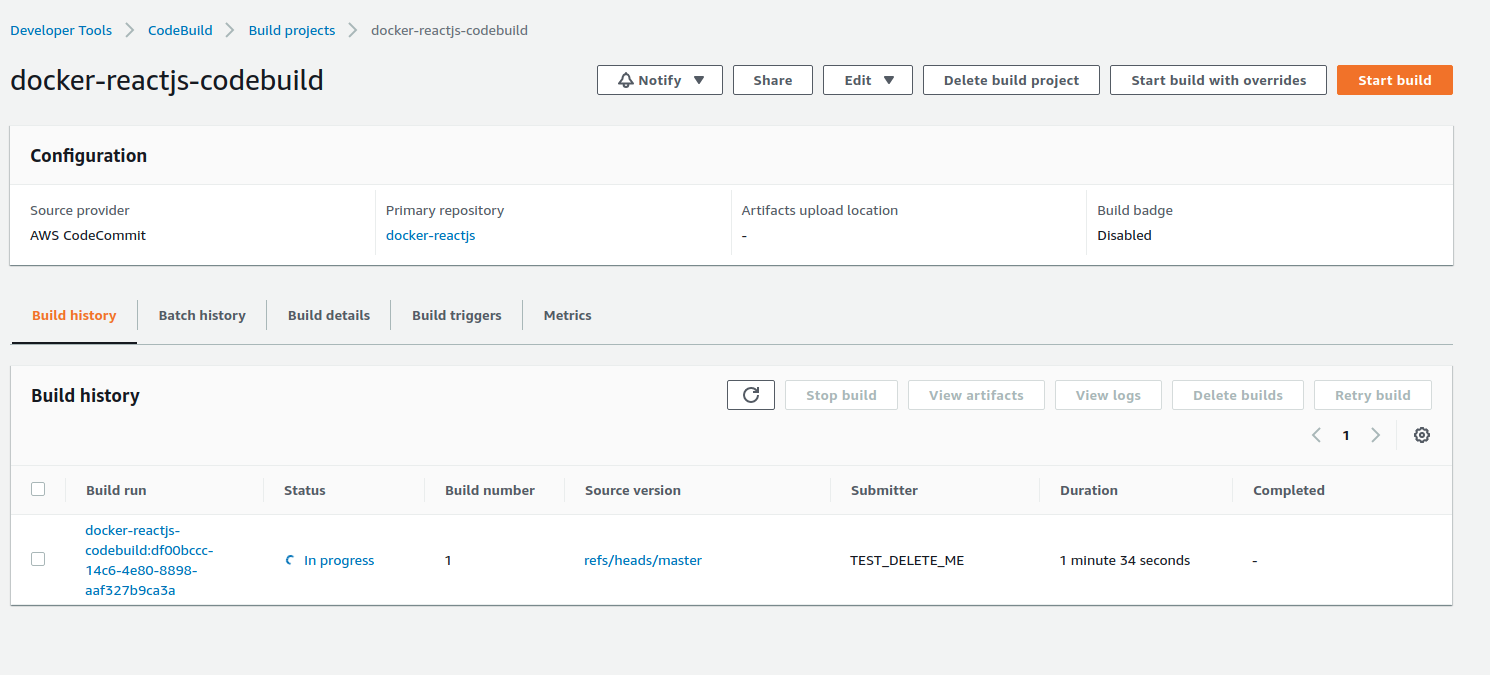Open the refs/heads/master source version link
Screen dimensions: 1490x675
coord(643,560)
